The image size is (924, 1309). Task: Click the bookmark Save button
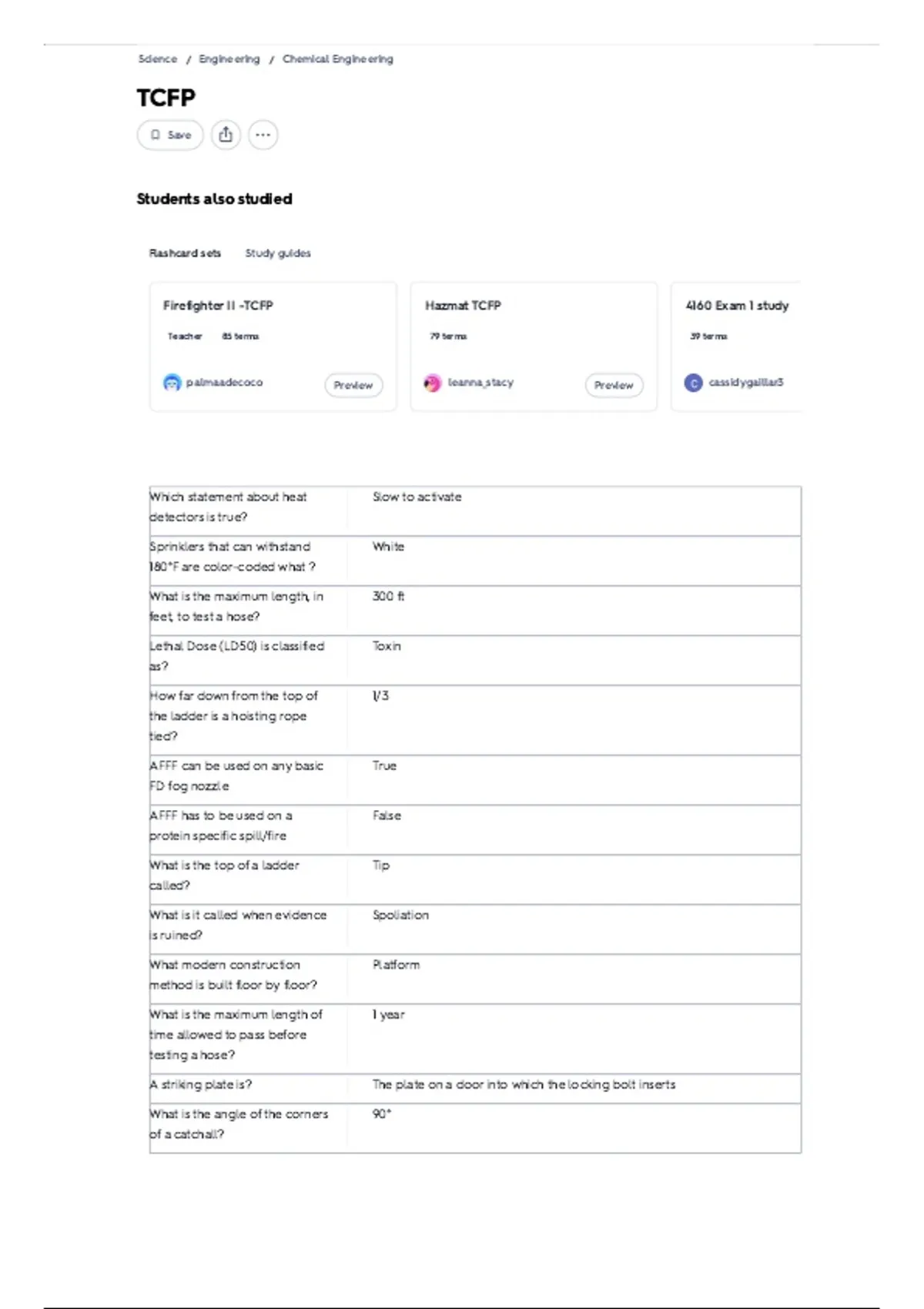[x=170, y=135]
